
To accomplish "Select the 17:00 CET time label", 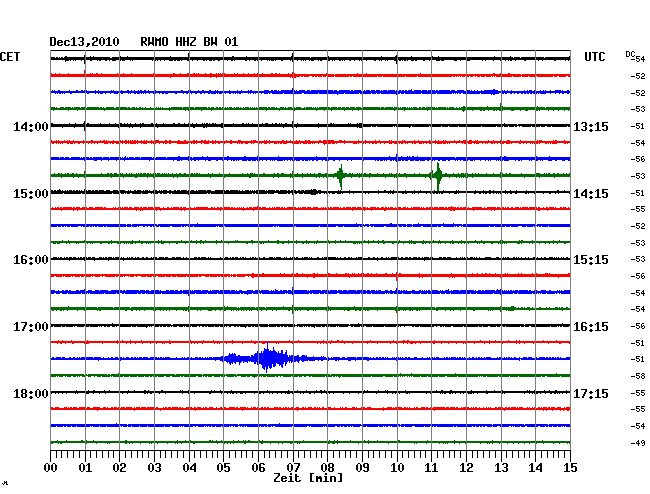I will (x=31, y=327).
